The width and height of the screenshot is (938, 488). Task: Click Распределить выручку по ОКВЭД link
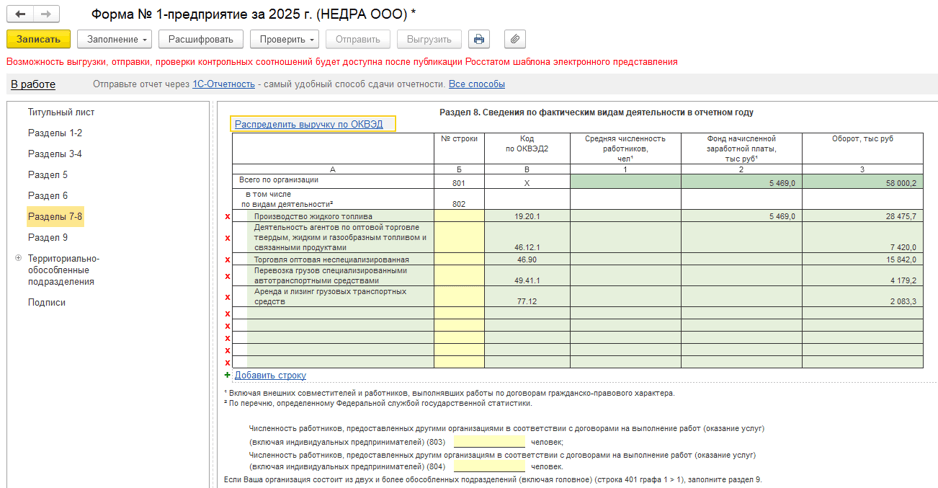click(x=309, y=124)
